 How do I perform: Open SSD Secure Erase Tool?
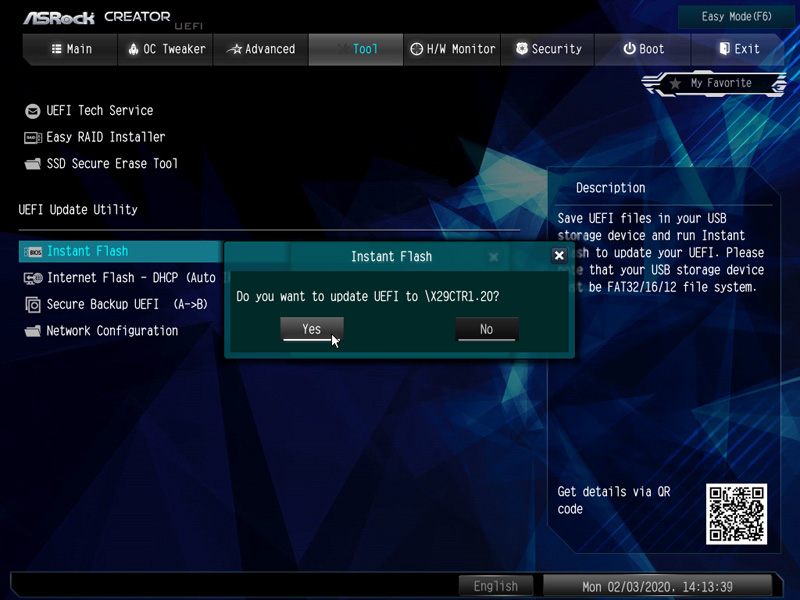[x=112, y=164]
